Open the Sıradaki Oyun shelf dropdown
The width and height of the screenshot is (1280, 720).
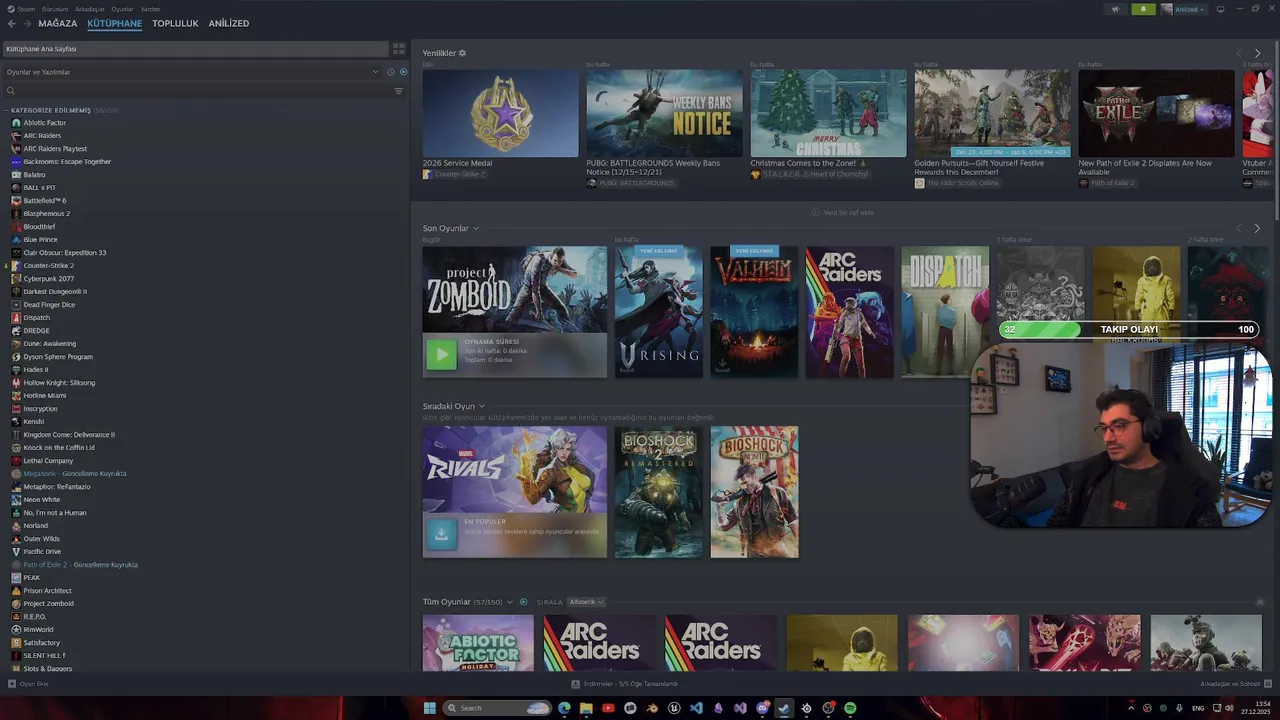(481, 406)
